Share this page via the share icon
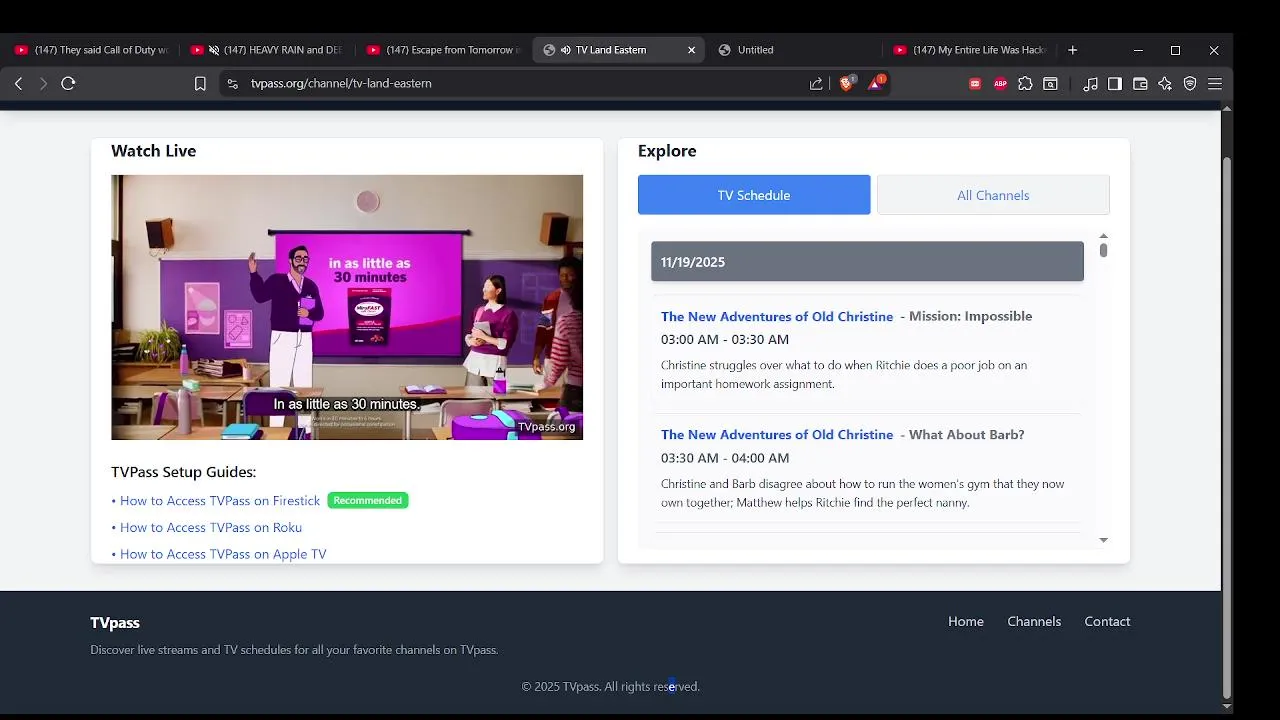 point(816,84)
